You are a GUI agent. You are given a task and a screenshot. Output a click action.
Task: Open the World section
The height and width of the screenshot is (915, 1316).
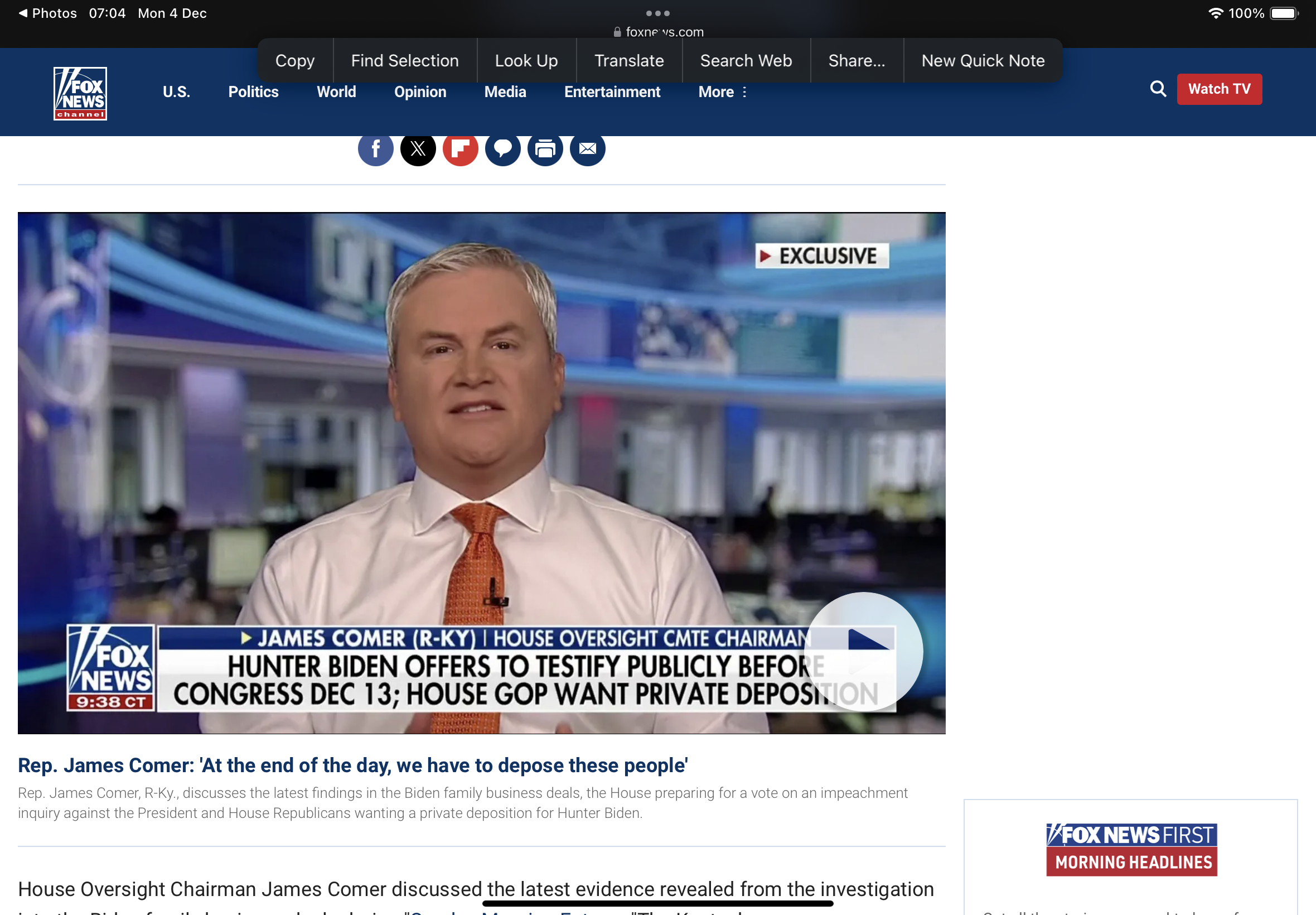tap(336, 92)
